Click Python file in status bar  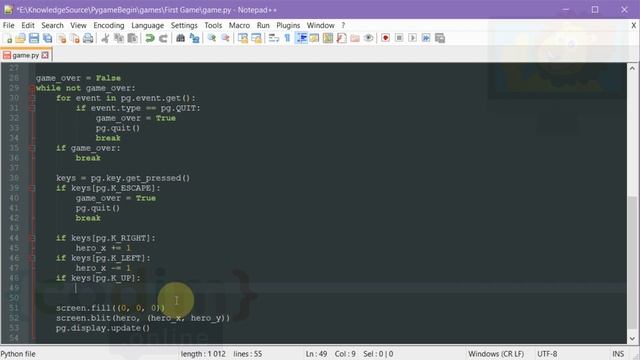18,354
